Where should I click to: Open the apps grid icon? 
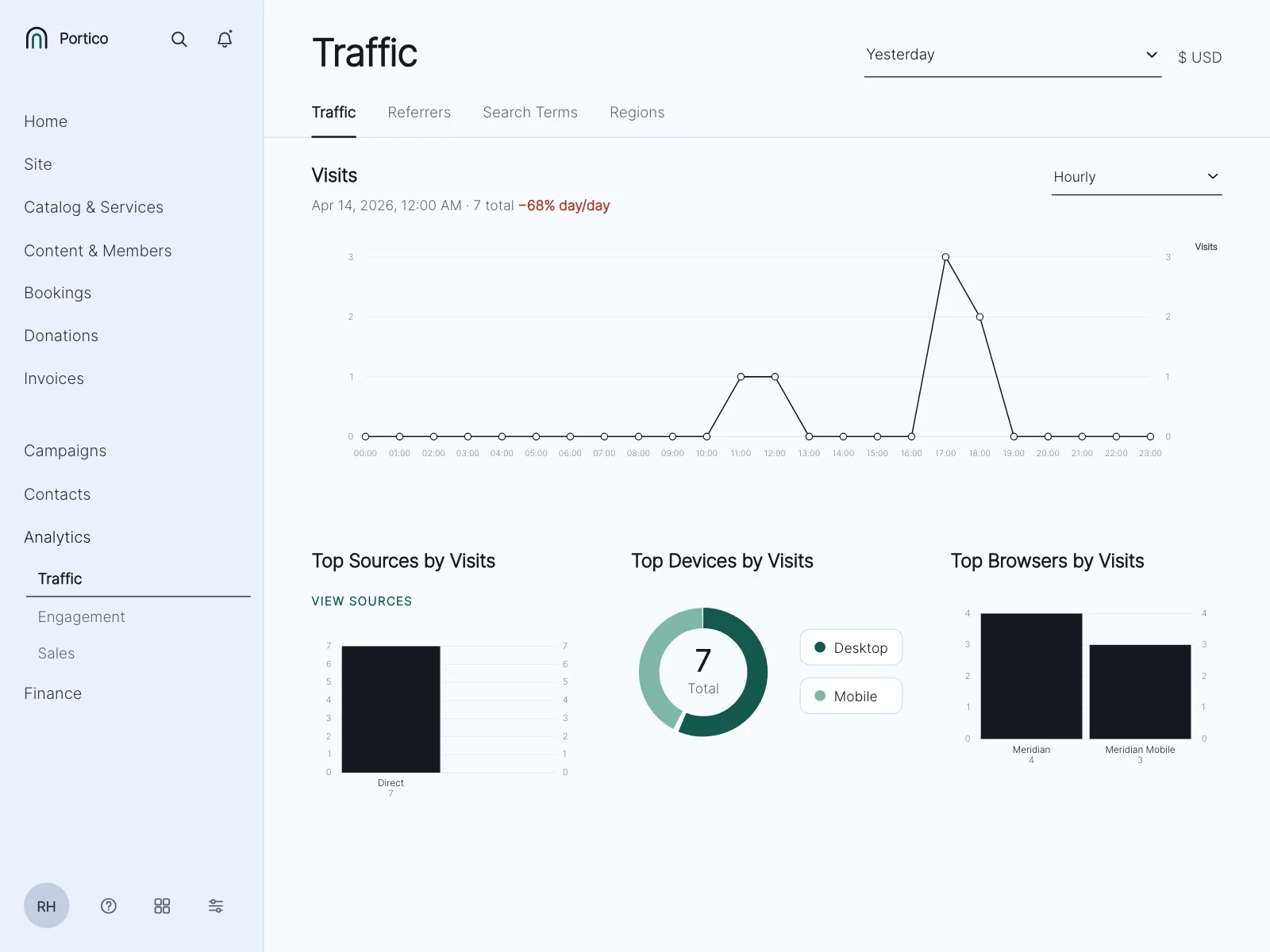[x=162, y=906]
